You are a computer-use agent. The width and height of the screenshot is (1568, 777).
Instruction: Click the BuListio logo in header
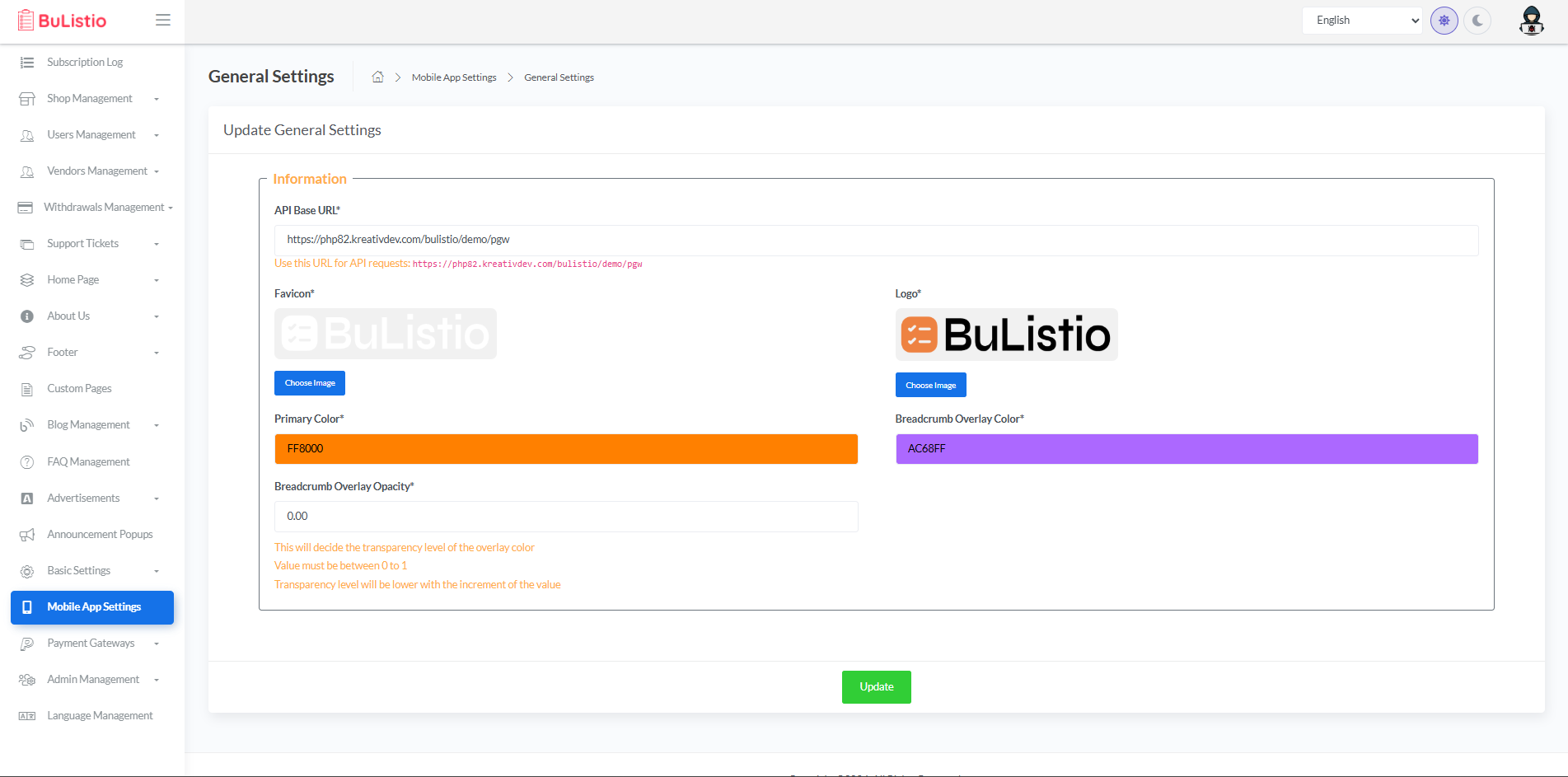pos(62,21)
